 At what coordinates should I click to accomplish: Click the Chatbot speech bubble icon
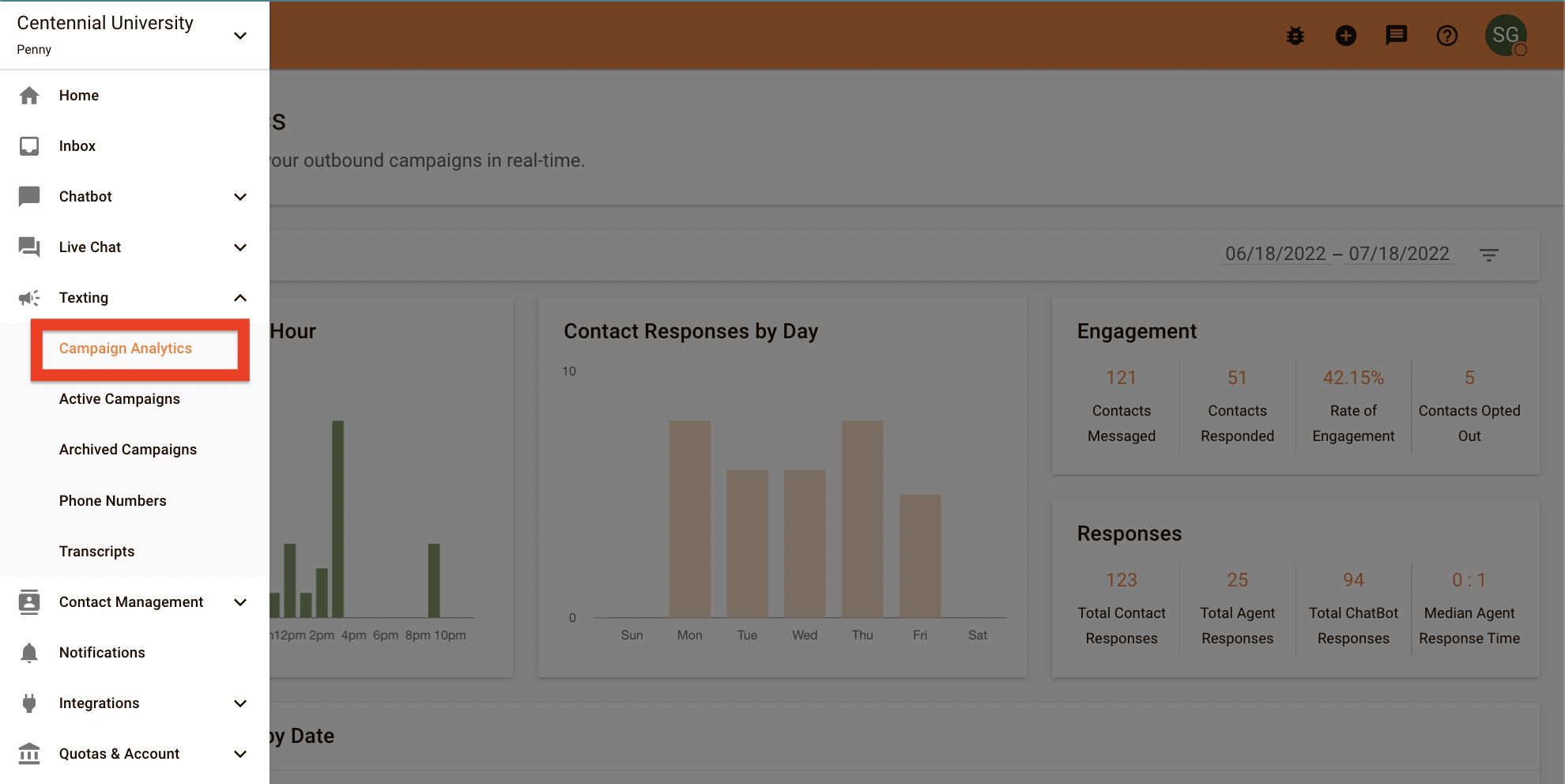click(29, 196)
